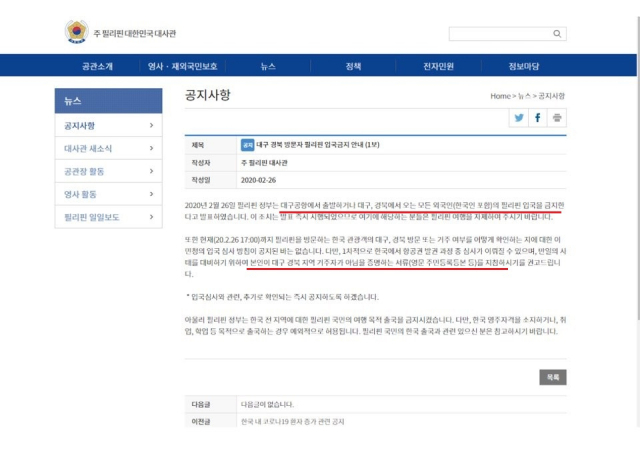This screenshot has height=454, width=640.
Task: Expand the chevron next to 대사관 새소식
Action: coord(151,148)
